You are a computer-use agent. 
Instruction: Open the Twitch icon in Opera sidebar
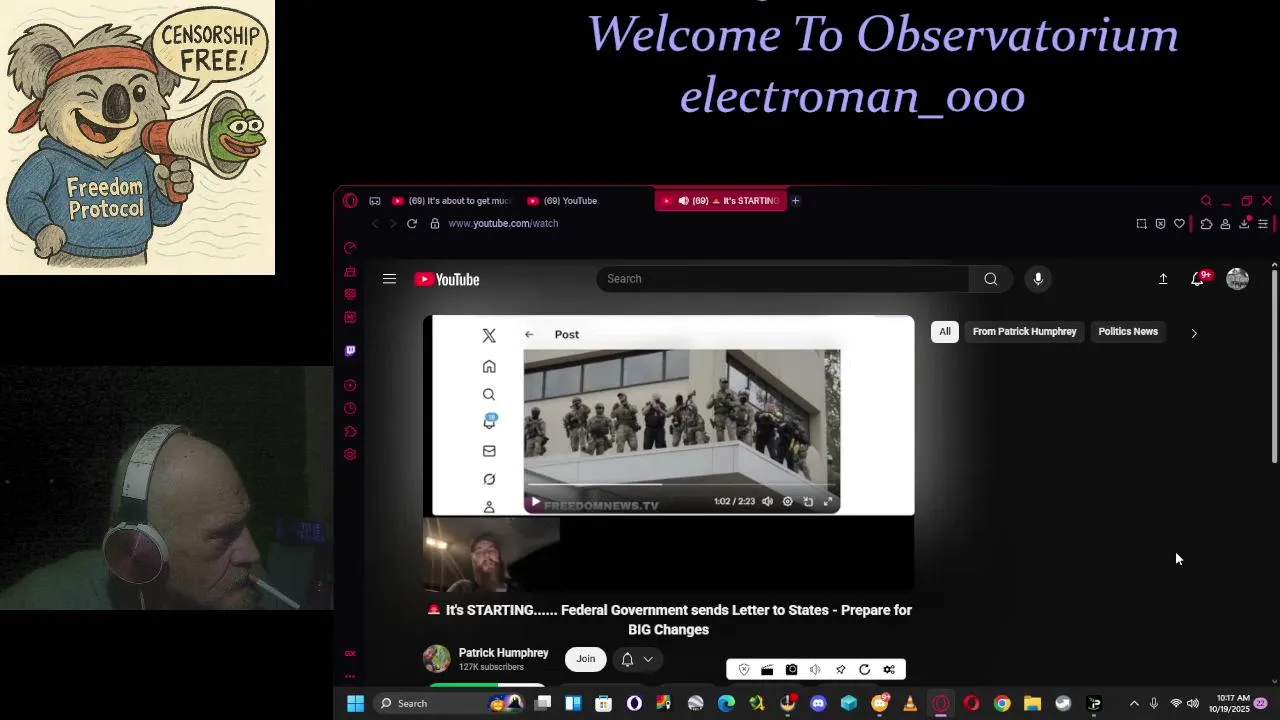pos(350,351)
